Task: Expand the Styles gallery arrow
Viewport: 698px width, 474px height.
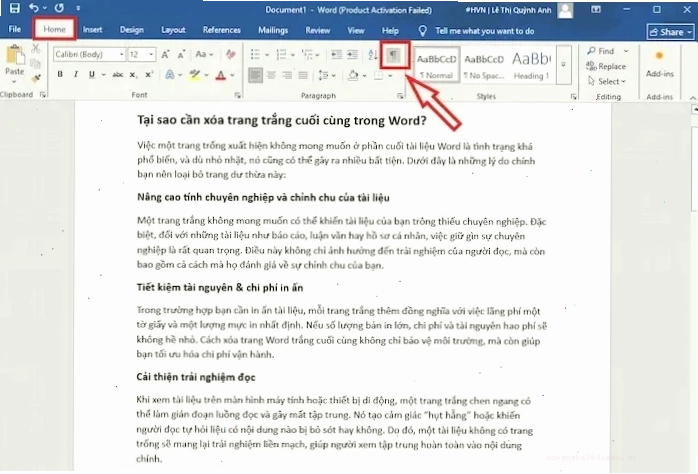Action: pyautogui.click(x=563, y=65)
